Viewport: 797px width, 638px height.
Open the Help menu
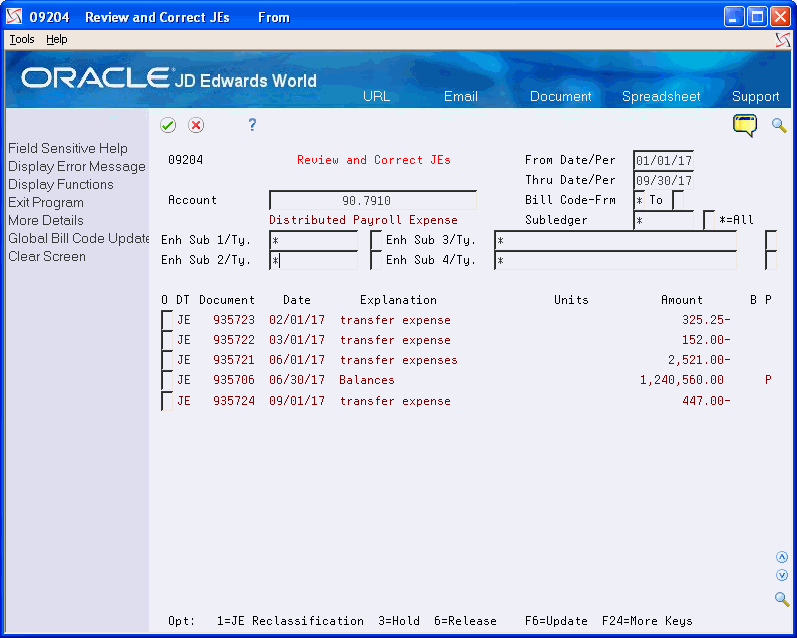coord(56,39)
